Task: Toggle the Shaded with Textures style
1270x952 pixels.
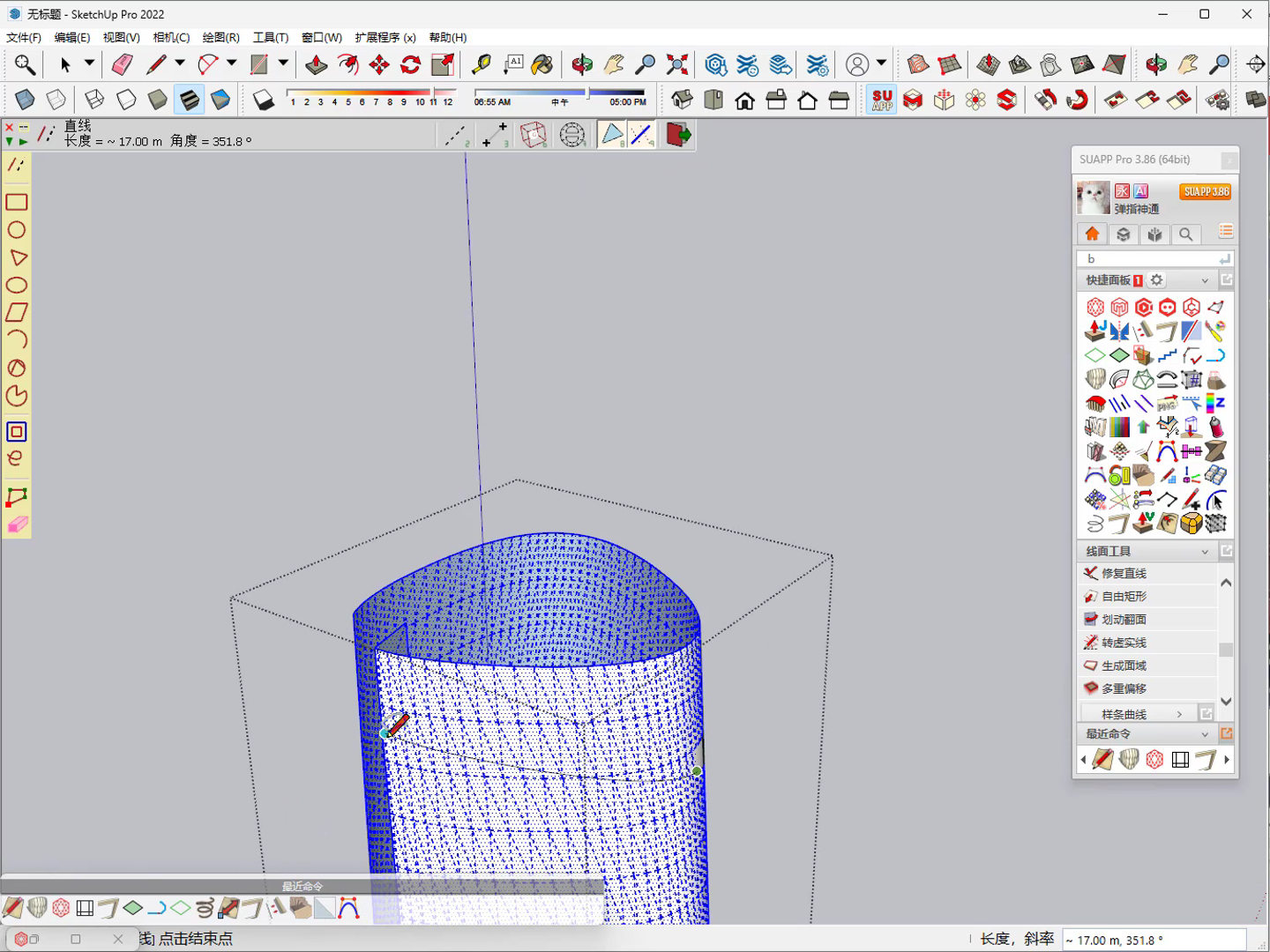Action: 190,100
